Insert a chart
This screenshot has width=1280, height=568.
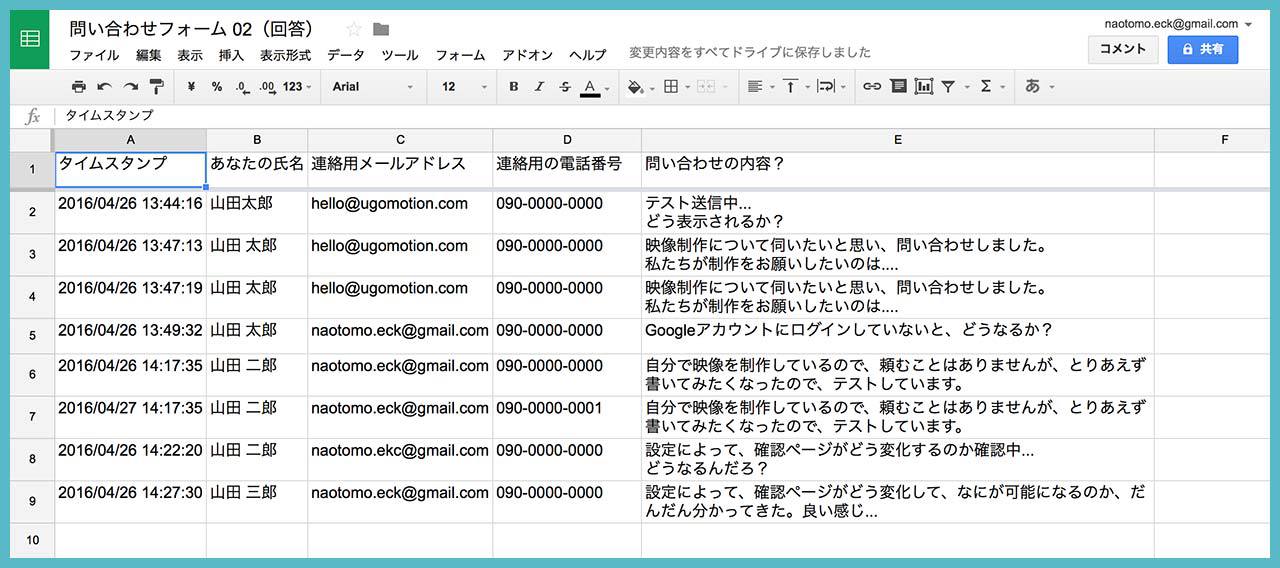click(923, 87)
